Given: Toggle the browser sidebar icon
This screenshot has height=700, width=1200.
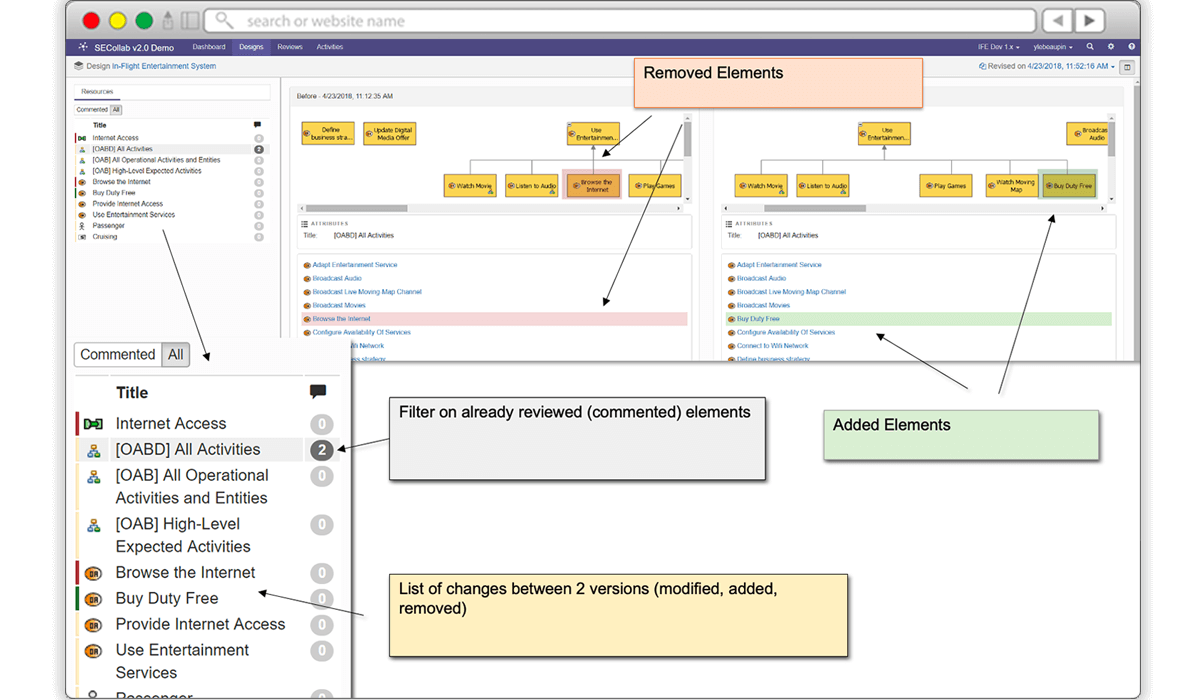Looking at the screenshot, I should tap(190, 20).
